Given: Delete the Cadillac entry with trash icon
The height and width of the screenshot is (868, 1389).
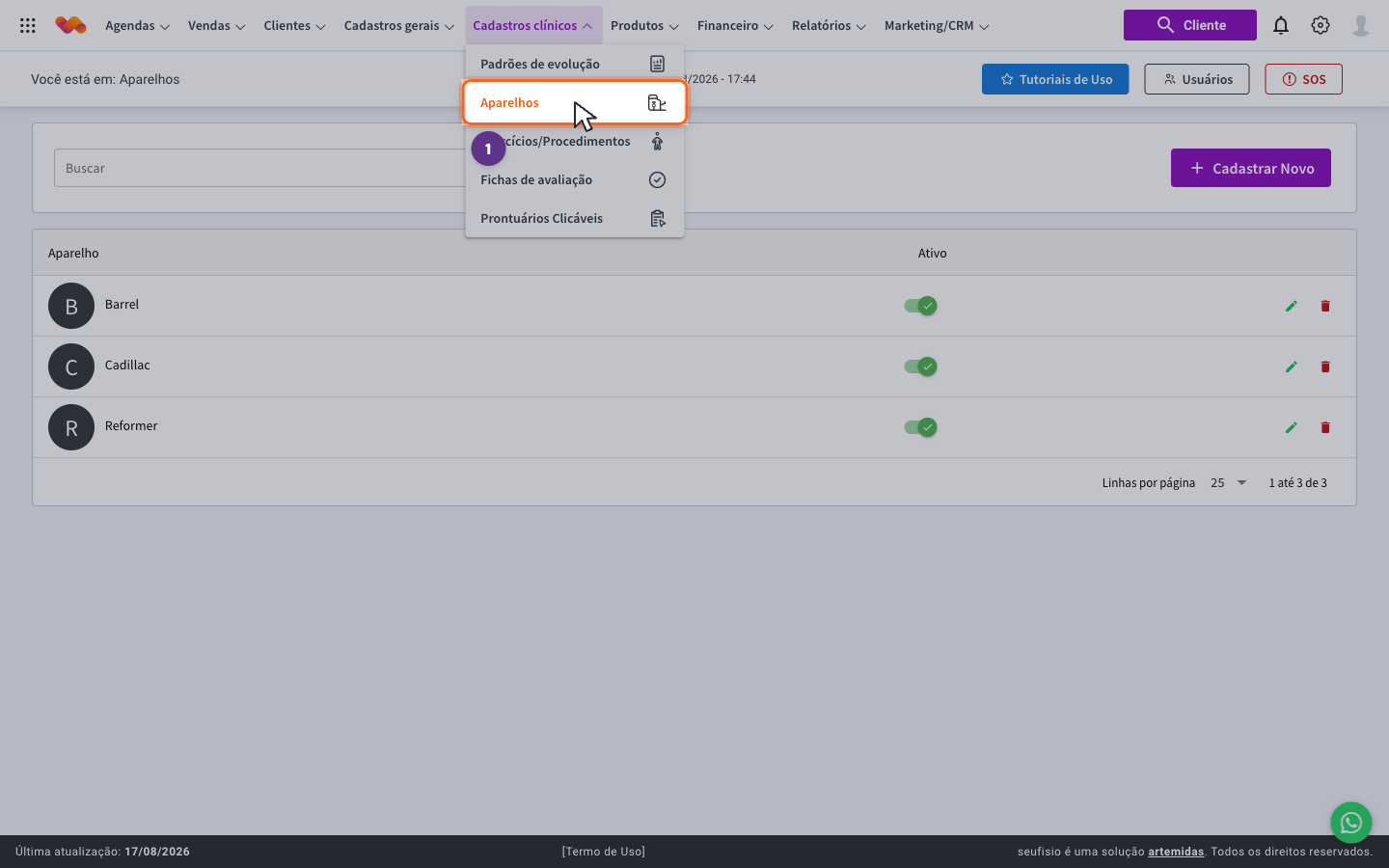Looking at the screenshot, I should coord(1325,366).
